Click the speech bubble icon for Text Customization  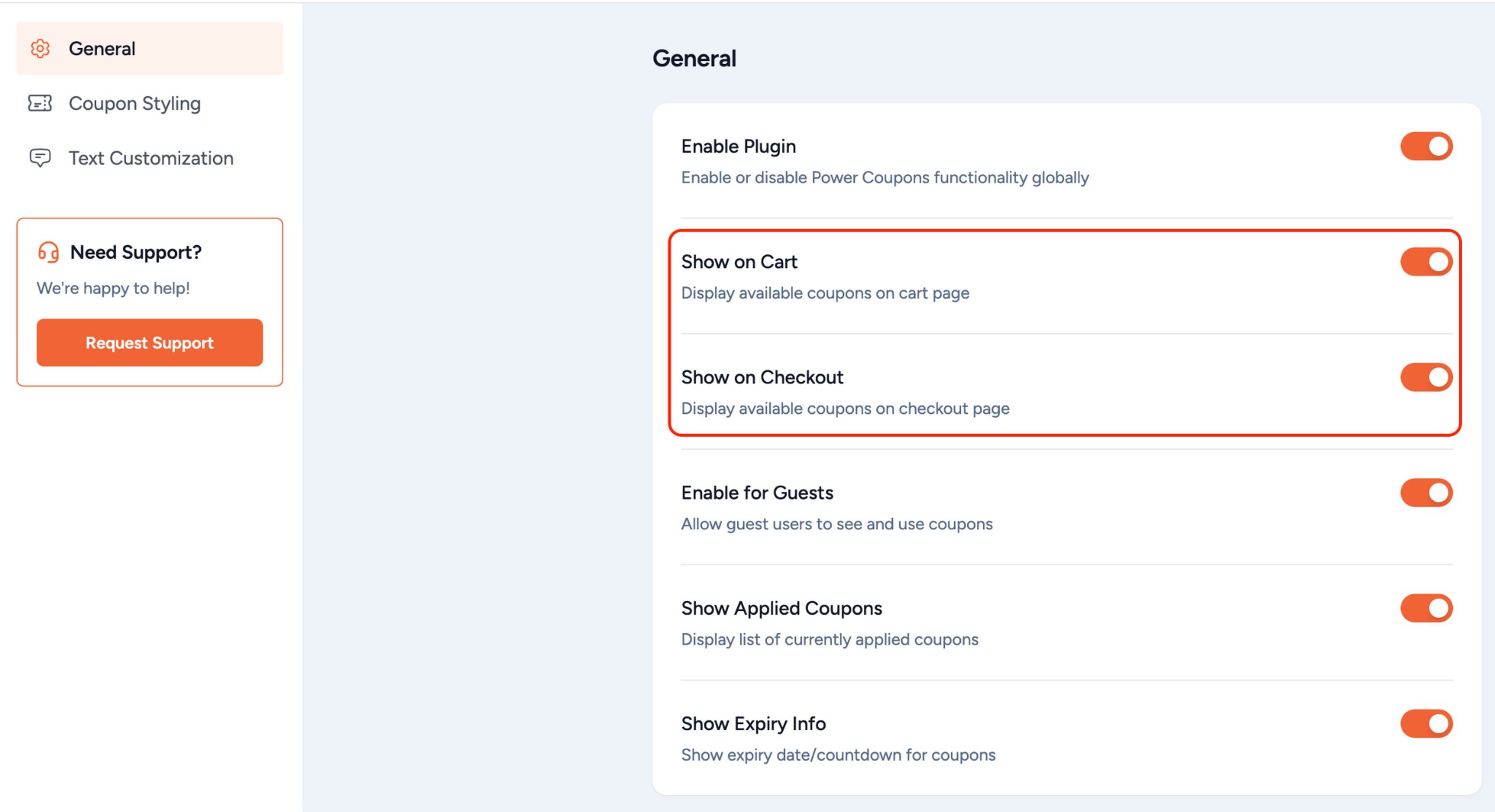pyautogui.click(x=40, y=158)
